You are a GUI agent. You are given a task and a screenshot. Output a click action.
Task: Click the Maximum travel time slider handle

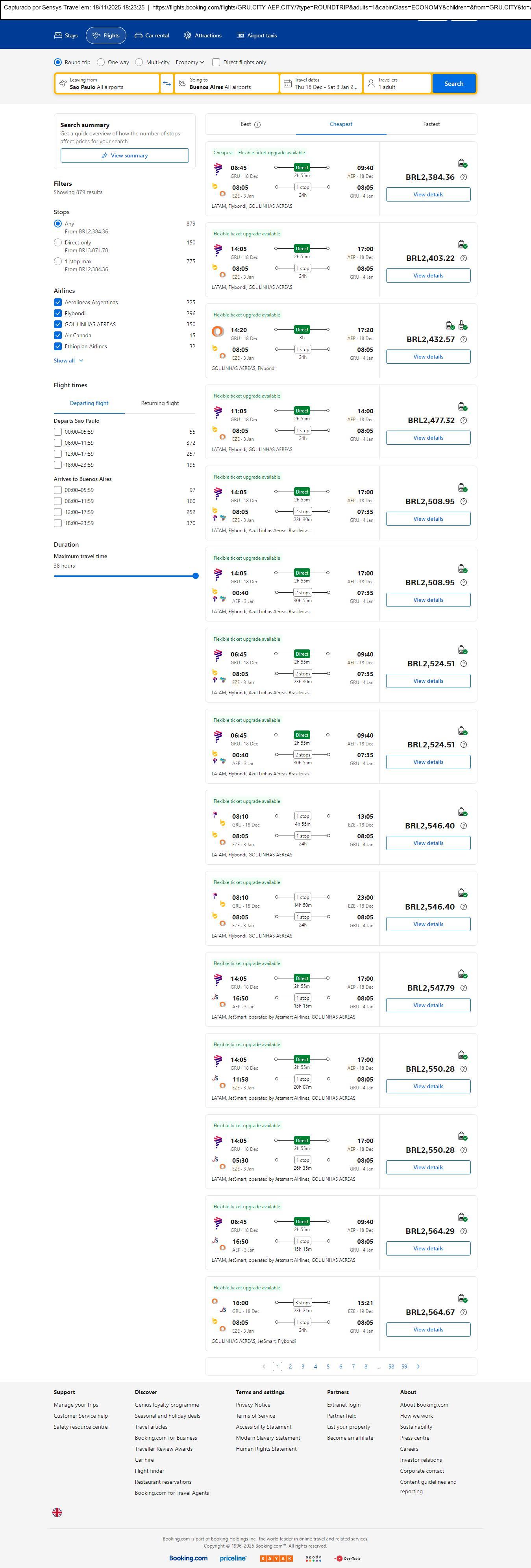196,576
